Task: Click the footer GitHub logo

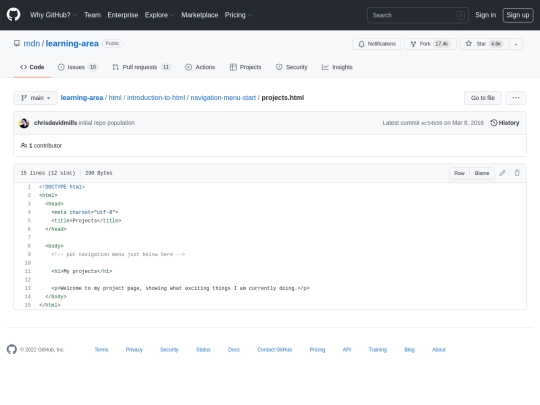Action: click(12, 349)
